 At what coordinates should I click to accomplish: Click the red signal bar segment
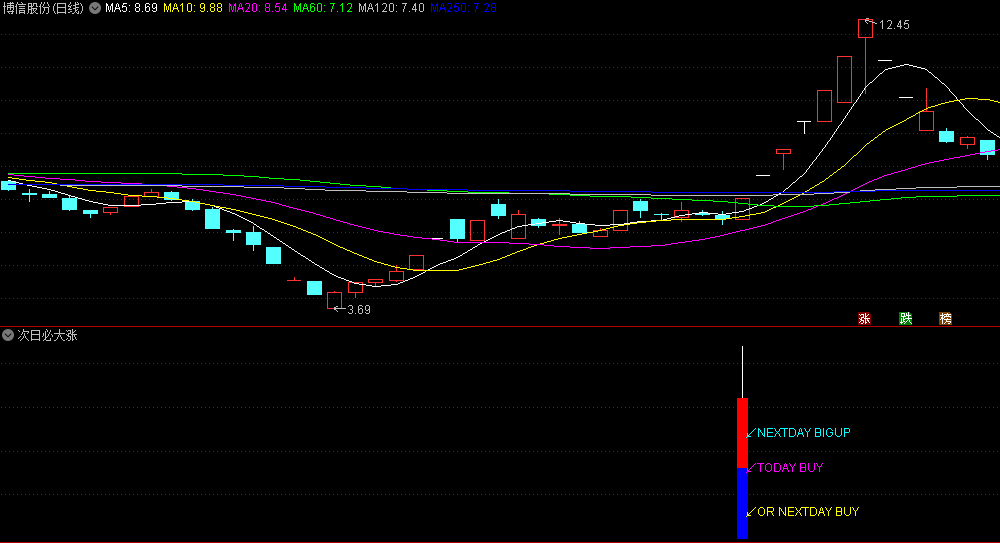[742, 433]
